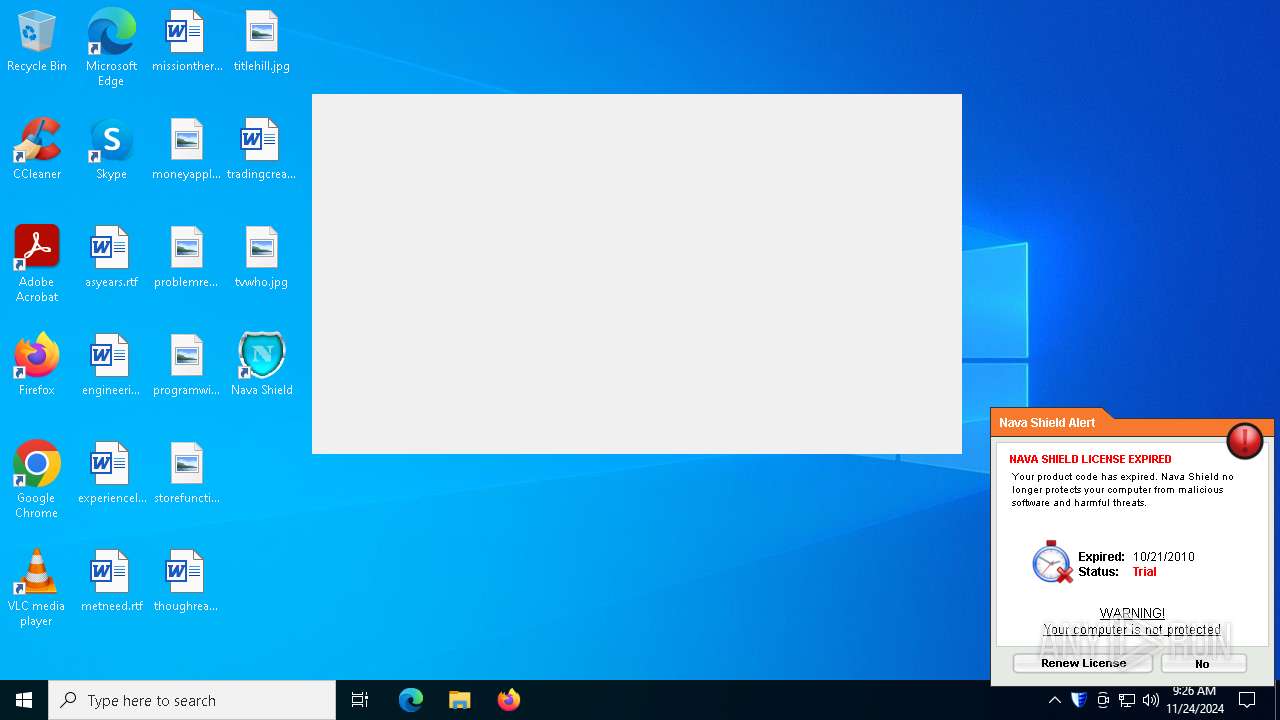Select the asyears.rtf document icon

pos(111,258)
